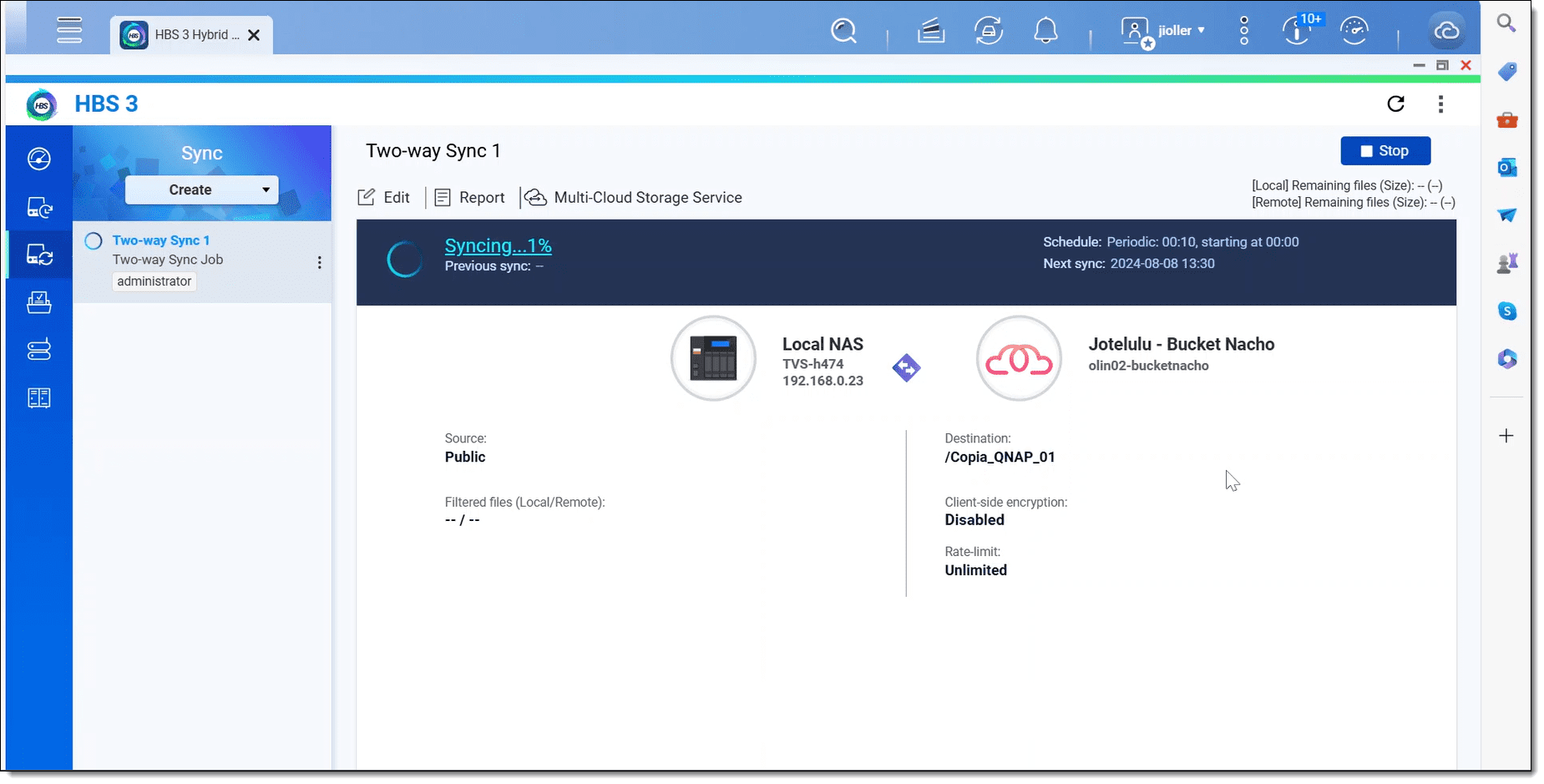Click the 192.168.0.23 IP address

coord(823,381)
